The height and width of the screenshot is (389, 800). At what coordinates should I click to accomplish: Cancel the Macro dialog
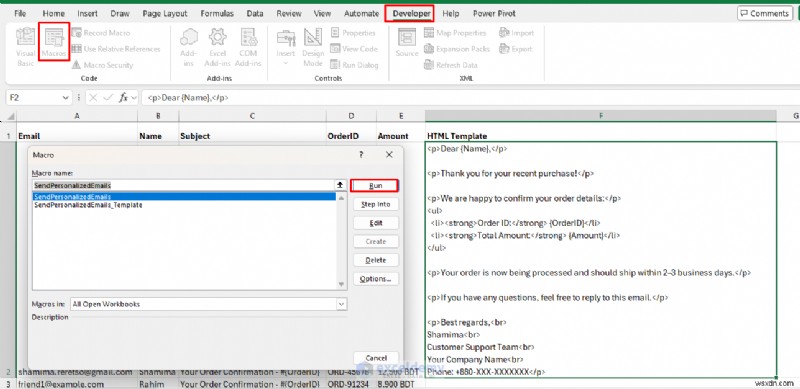tap(376, 358)
